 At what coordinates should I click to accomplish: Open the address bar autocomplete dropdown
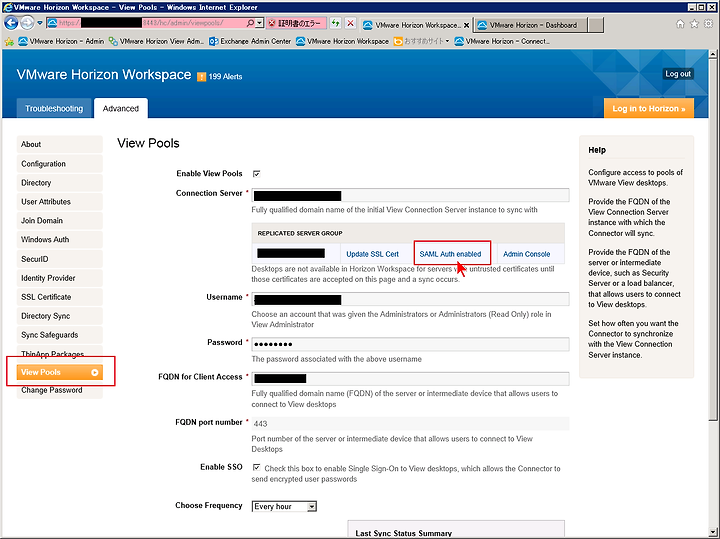click(259, 23)
